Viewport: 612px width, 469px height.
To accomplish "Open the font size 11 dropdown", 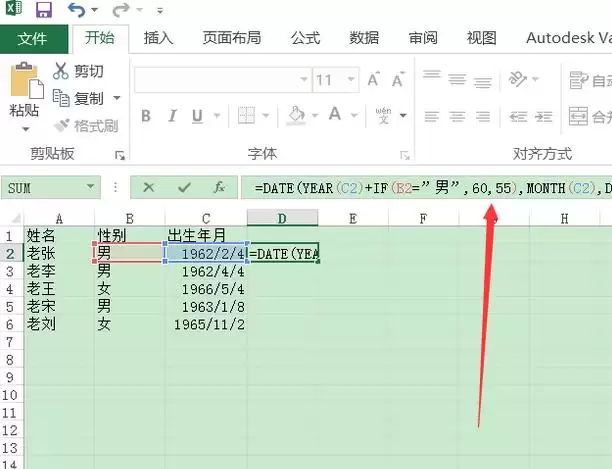I will 351,80.
